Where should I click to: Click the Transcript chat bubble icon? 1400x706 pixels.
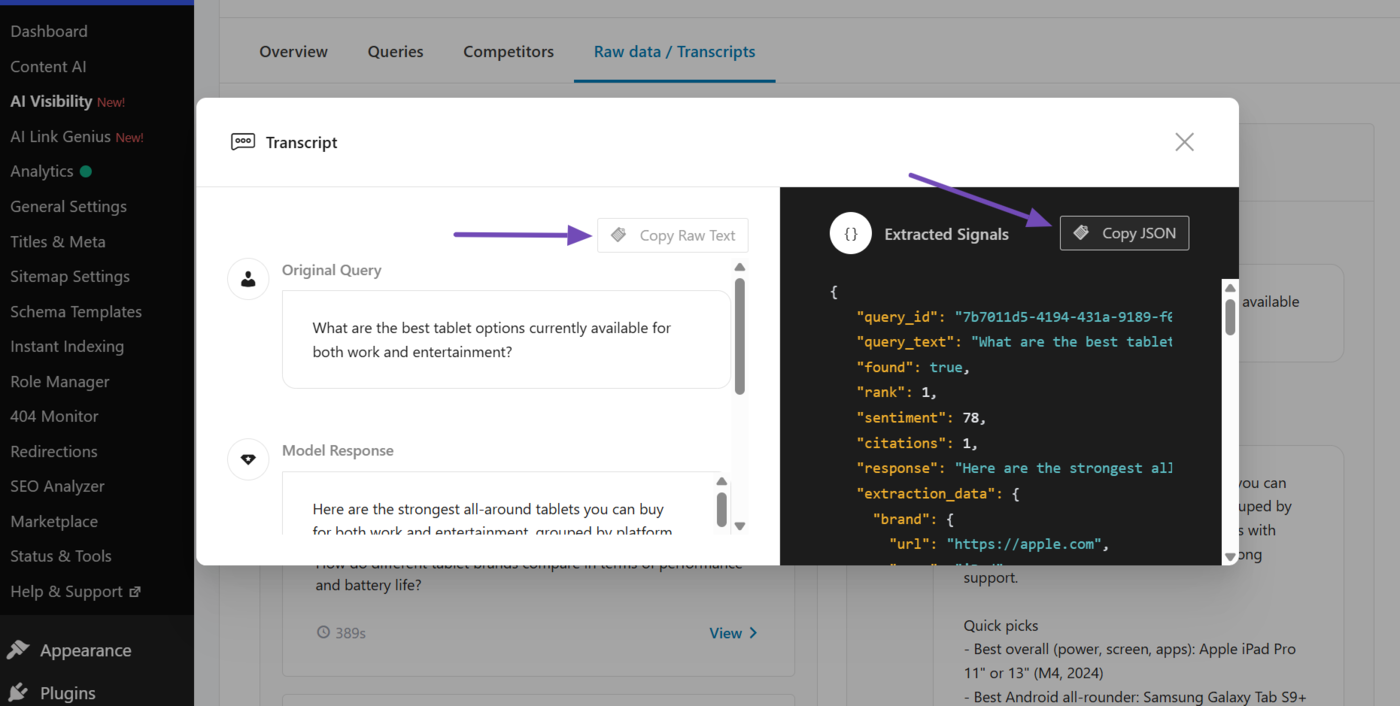click(243, 142)
